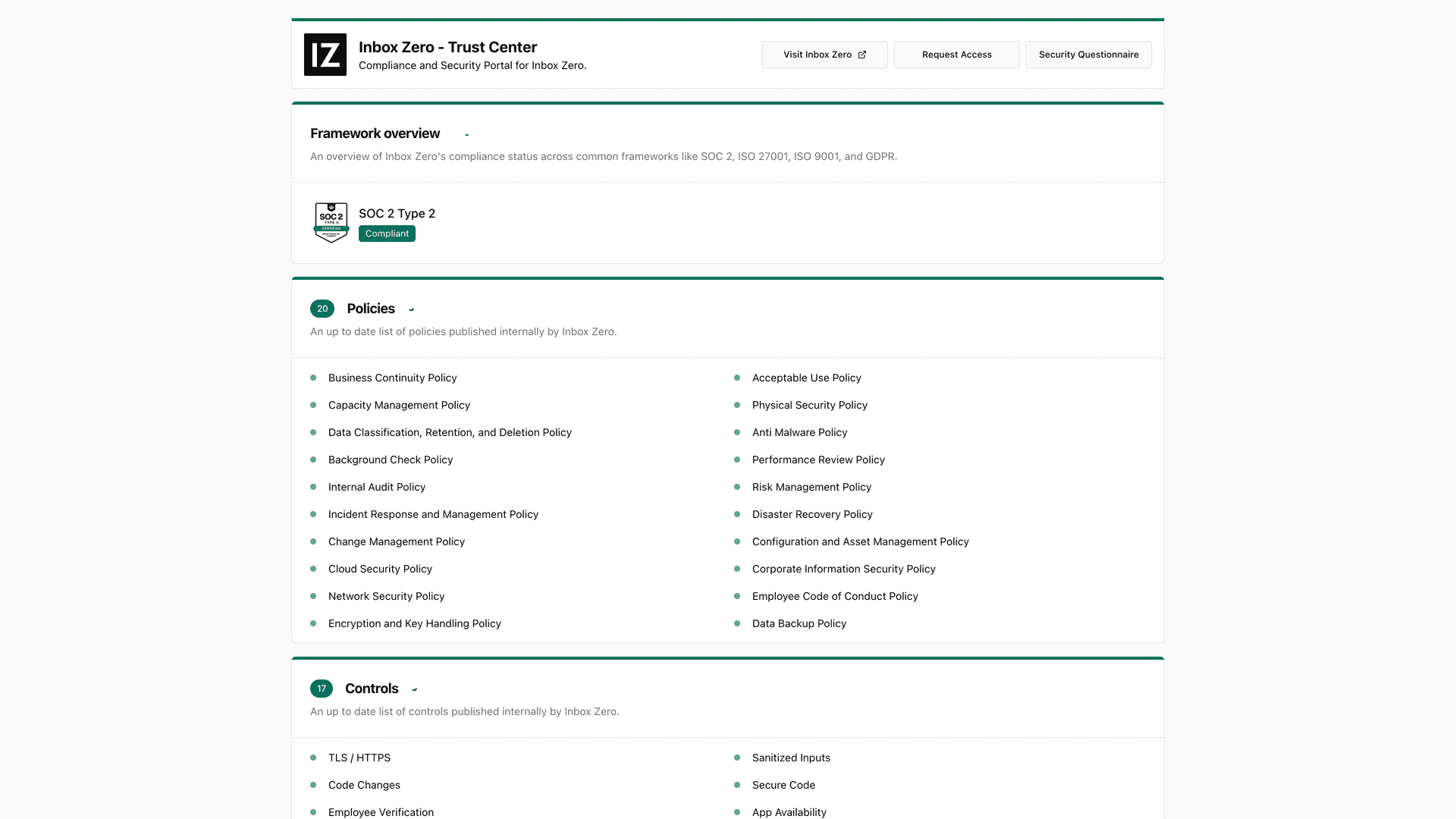Image resolution: width=1456 pixels, height=819 pixels.
Task: Click the bullet icon beside Sanitized Inputs
Action: (737, 757)
